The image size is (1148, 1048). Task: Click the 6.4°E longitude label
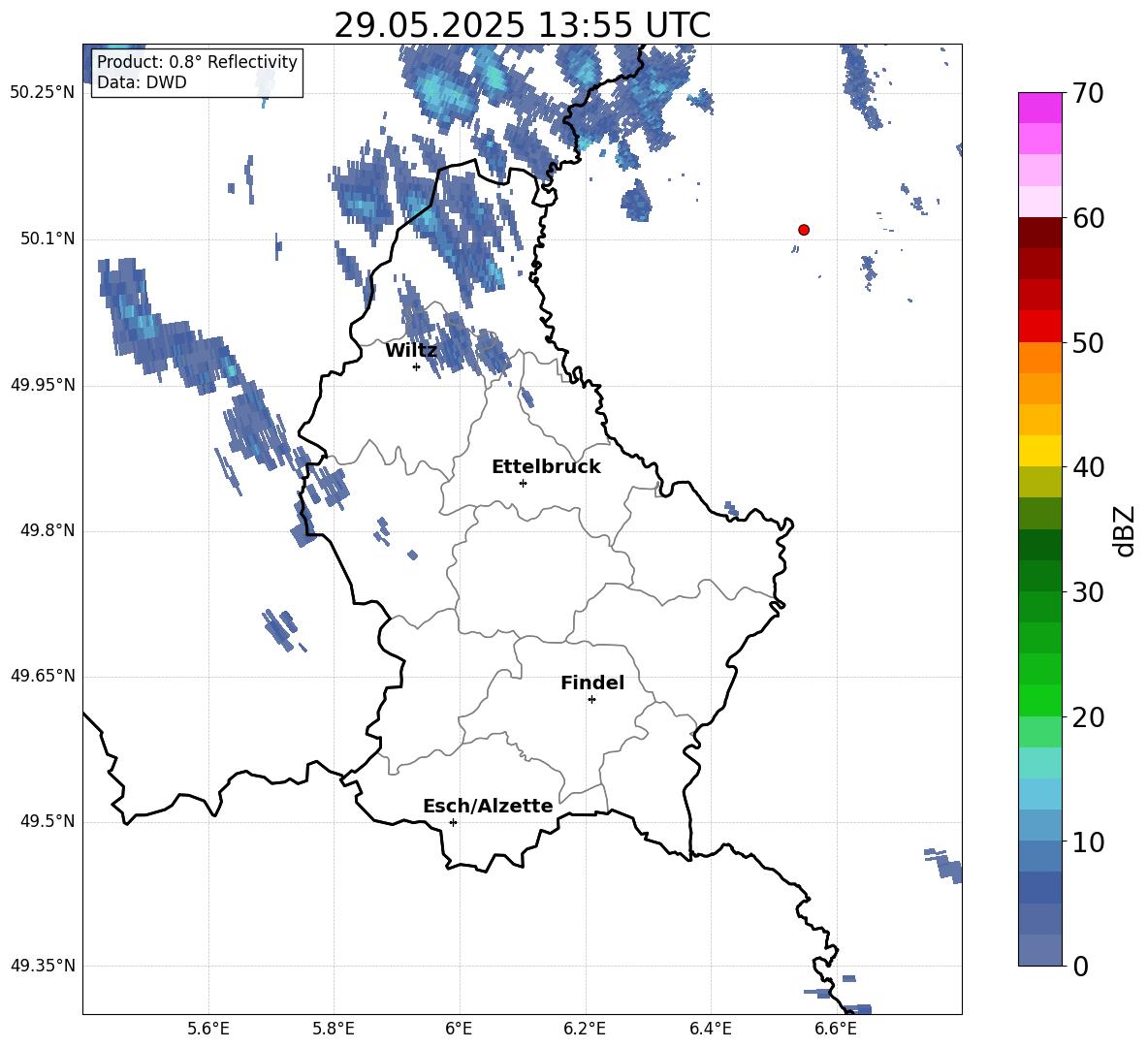(x=710, y=1029)
